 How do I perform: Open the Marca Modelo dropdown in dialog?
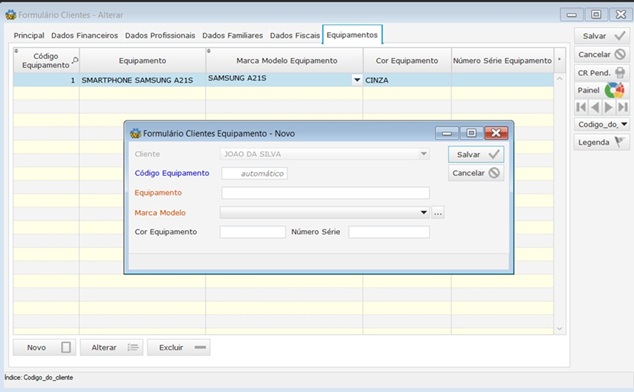(x=423, y=212)
